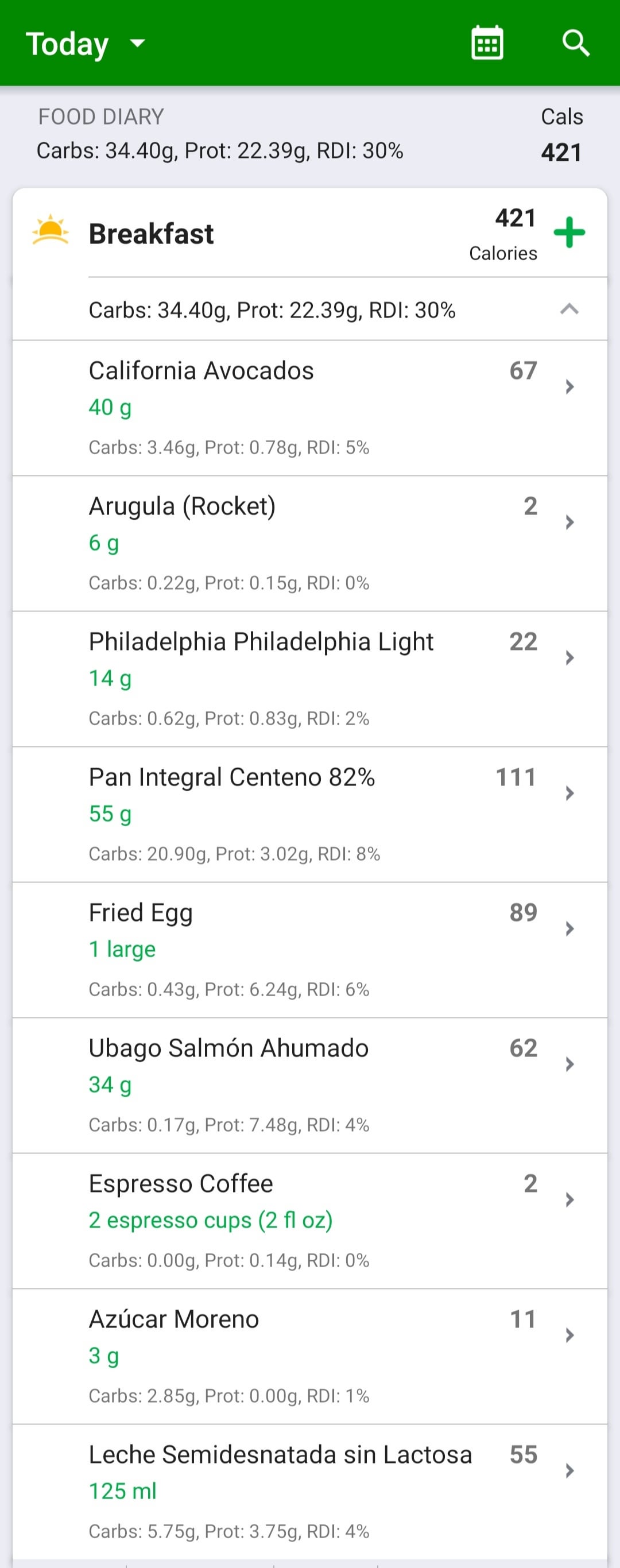Viewport: 620px width, 1568px height.
Task: Tap the 421 total Cals value
Action: pyautogui.click(x=561, y=152)
